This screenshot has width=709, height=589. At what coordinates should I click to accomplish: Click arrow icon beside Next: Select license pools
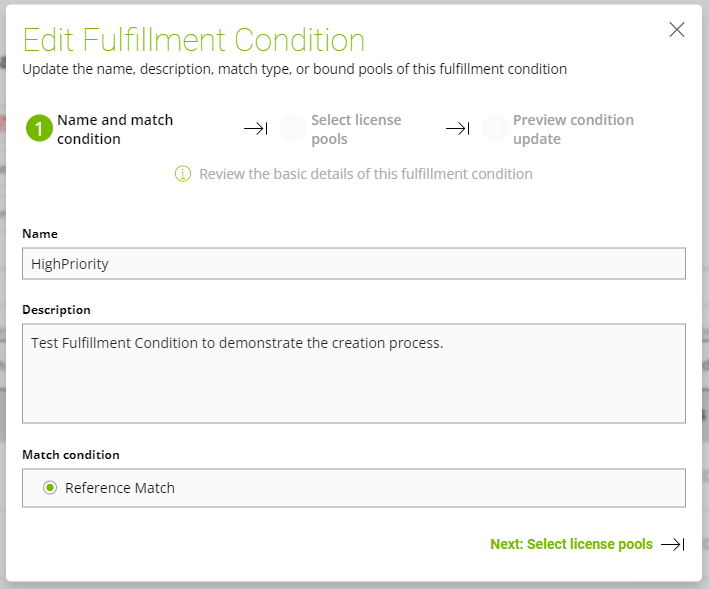click(673, 545)
